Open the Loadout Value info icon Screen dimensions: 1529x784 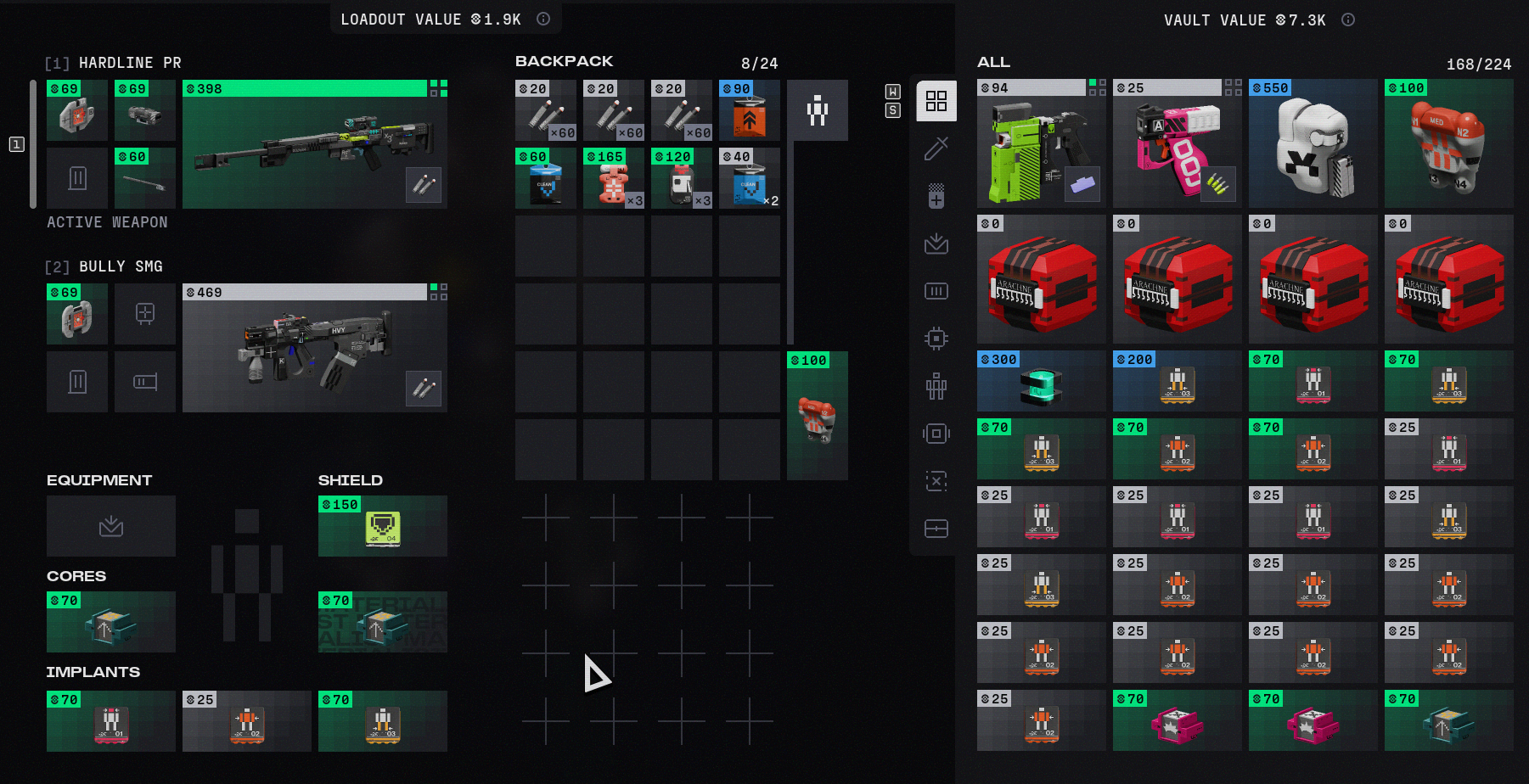(x=543, y=19)
